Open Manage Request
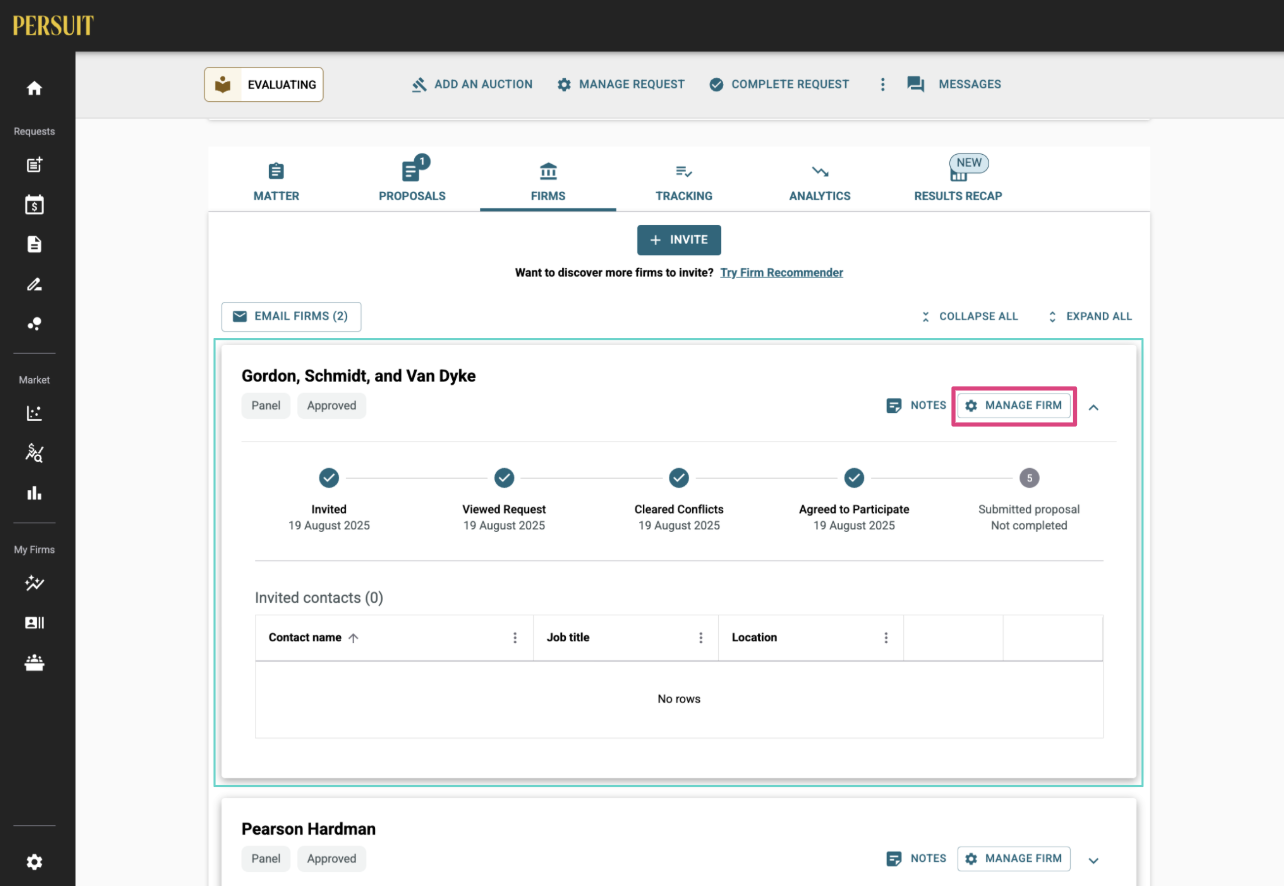Screen dimensions: 1284x886 point(621,85)
